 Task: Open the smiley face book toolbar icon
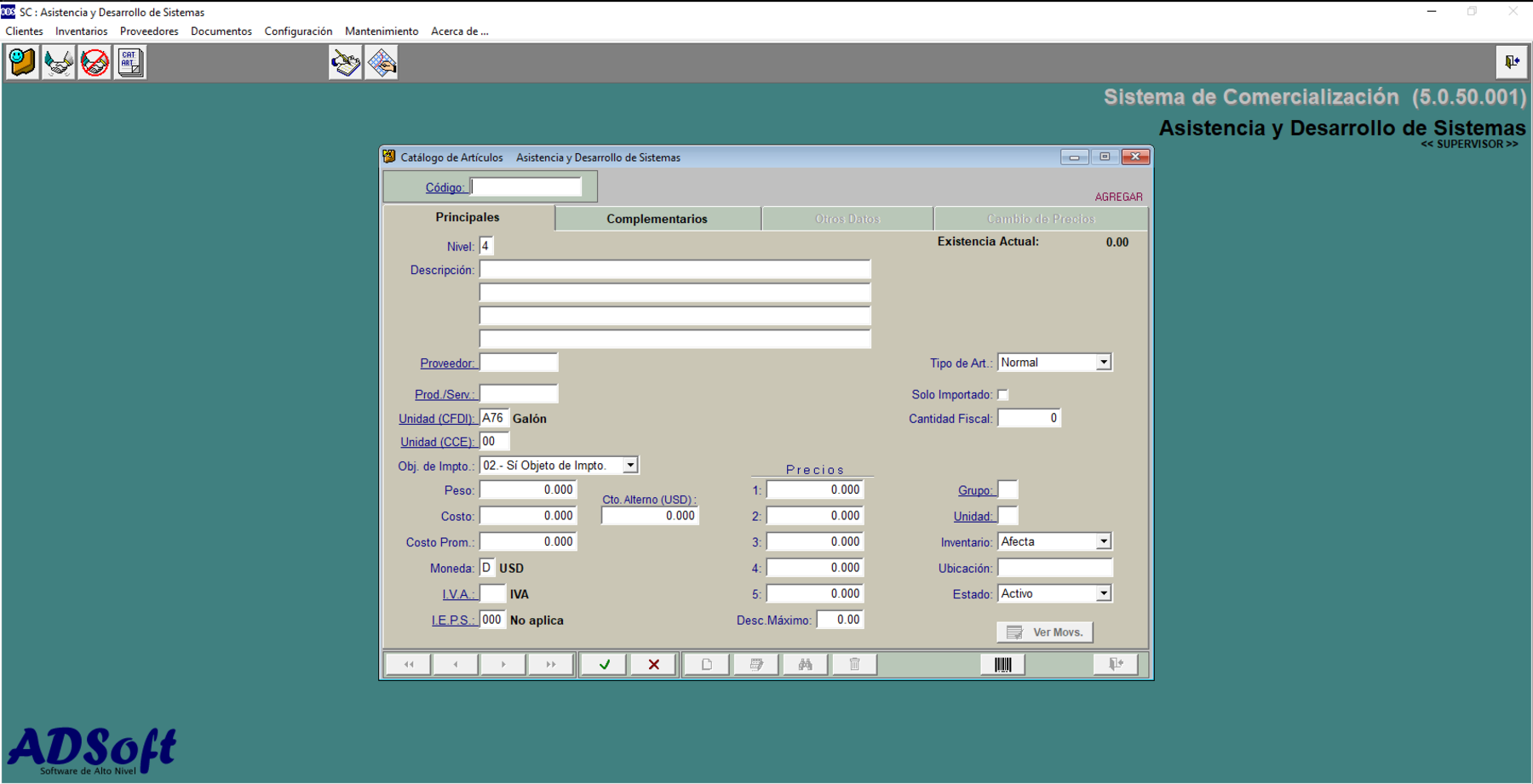[x=22, y=62]
